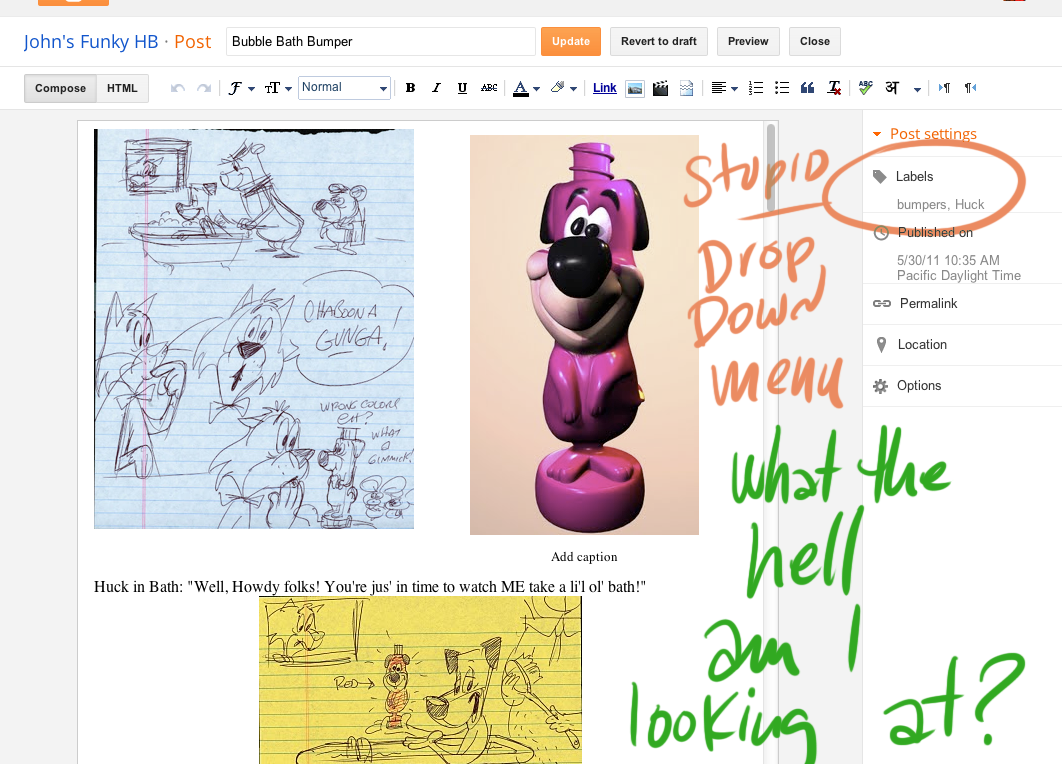Click the insert video clapperboard icon

[x=660, y=88]
